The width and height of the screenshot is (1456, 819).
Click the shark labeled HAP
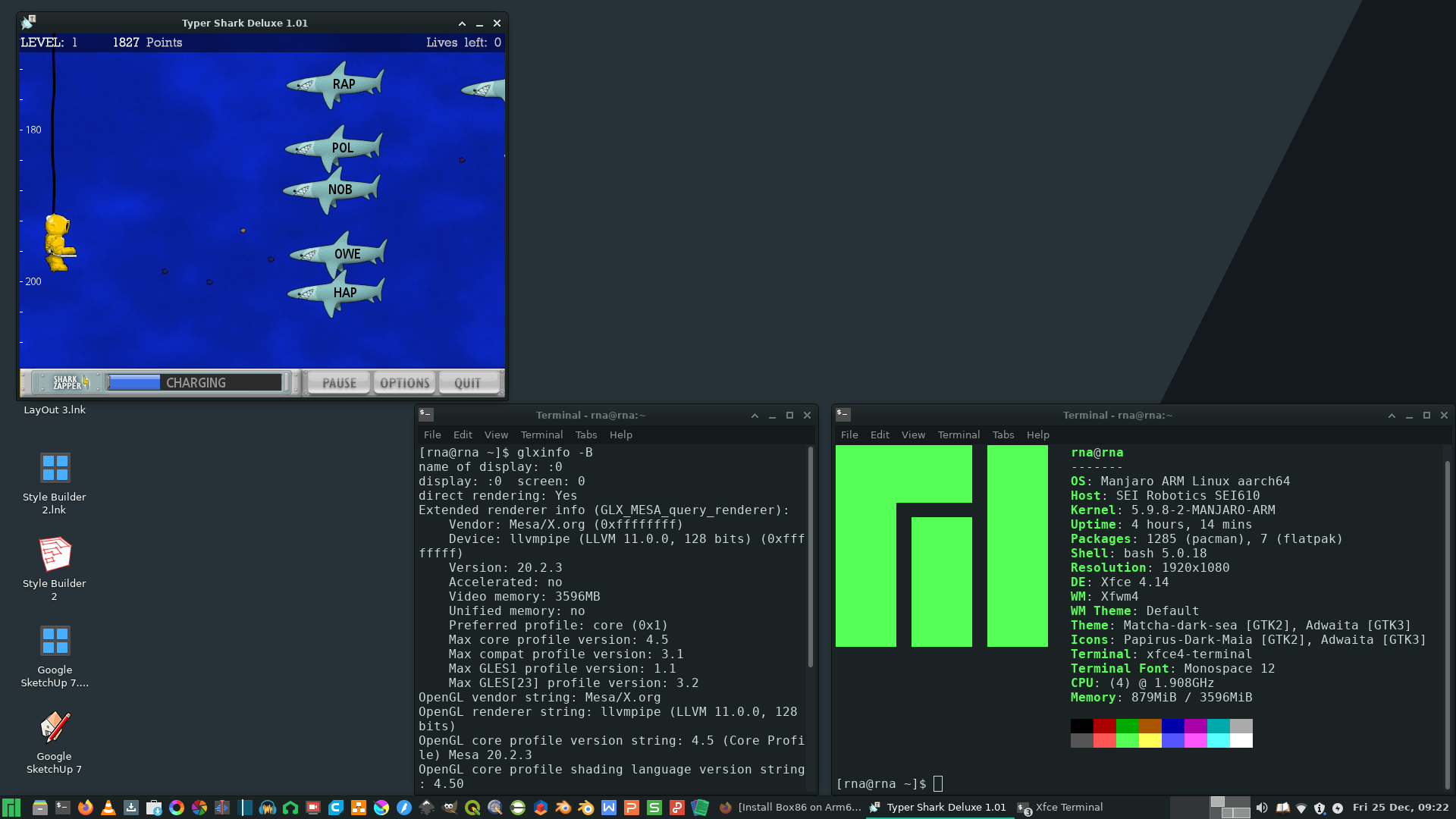tap(337, 293)
